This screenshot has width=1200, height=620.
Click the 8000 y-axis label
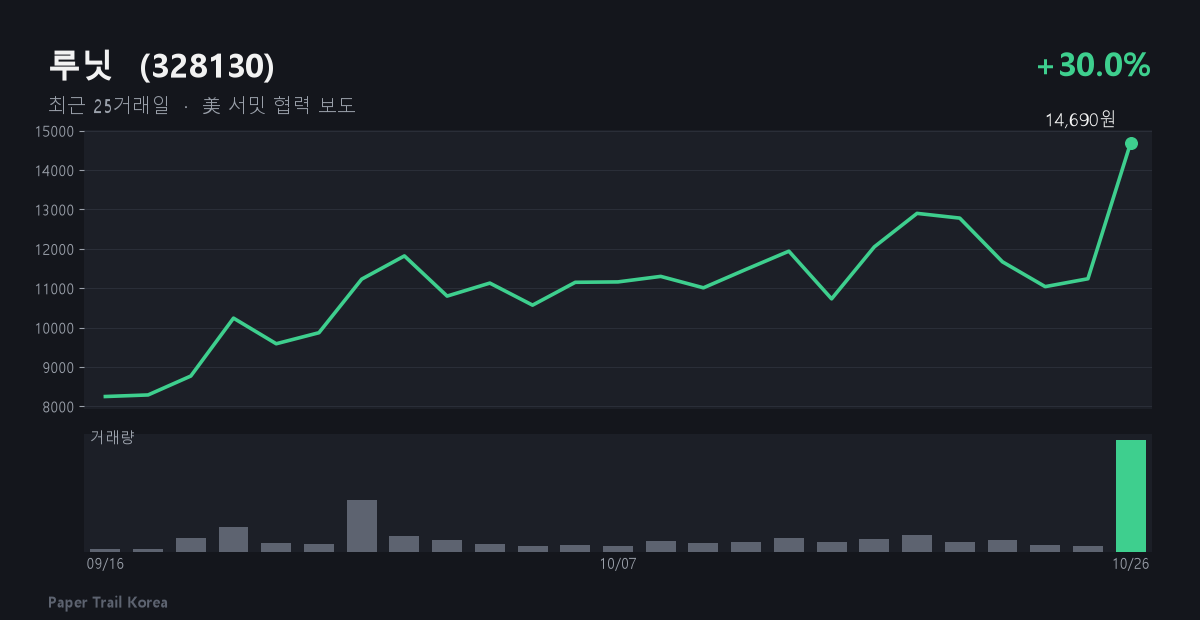click(59, 407)
